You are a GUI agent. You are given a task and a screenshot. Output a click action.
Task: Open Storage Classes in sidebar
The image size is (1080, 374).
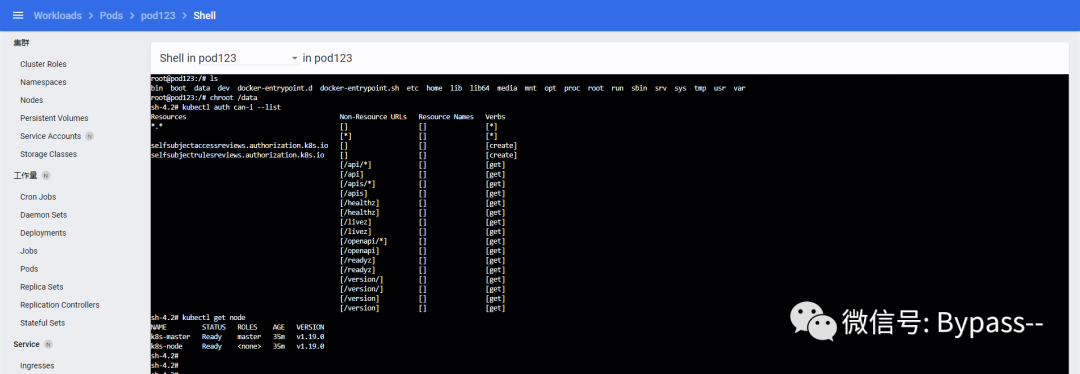click(x=48, y=154)
